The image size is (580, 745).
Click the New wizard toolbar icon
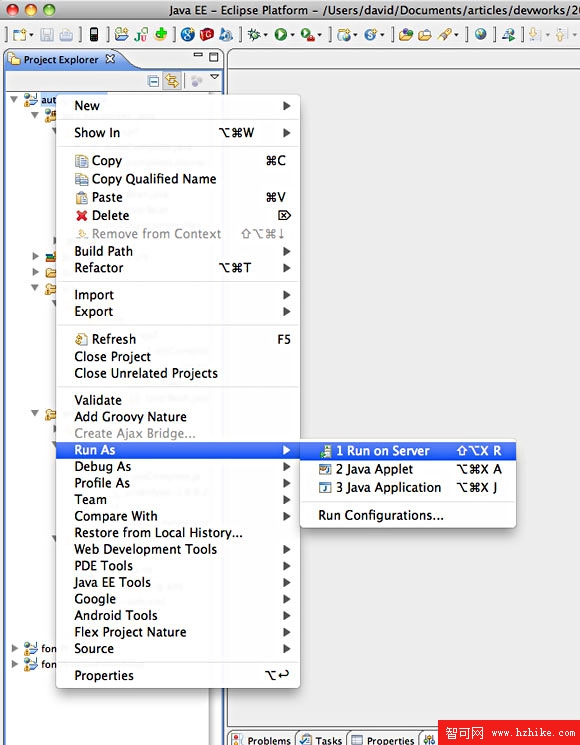point(19,35)
